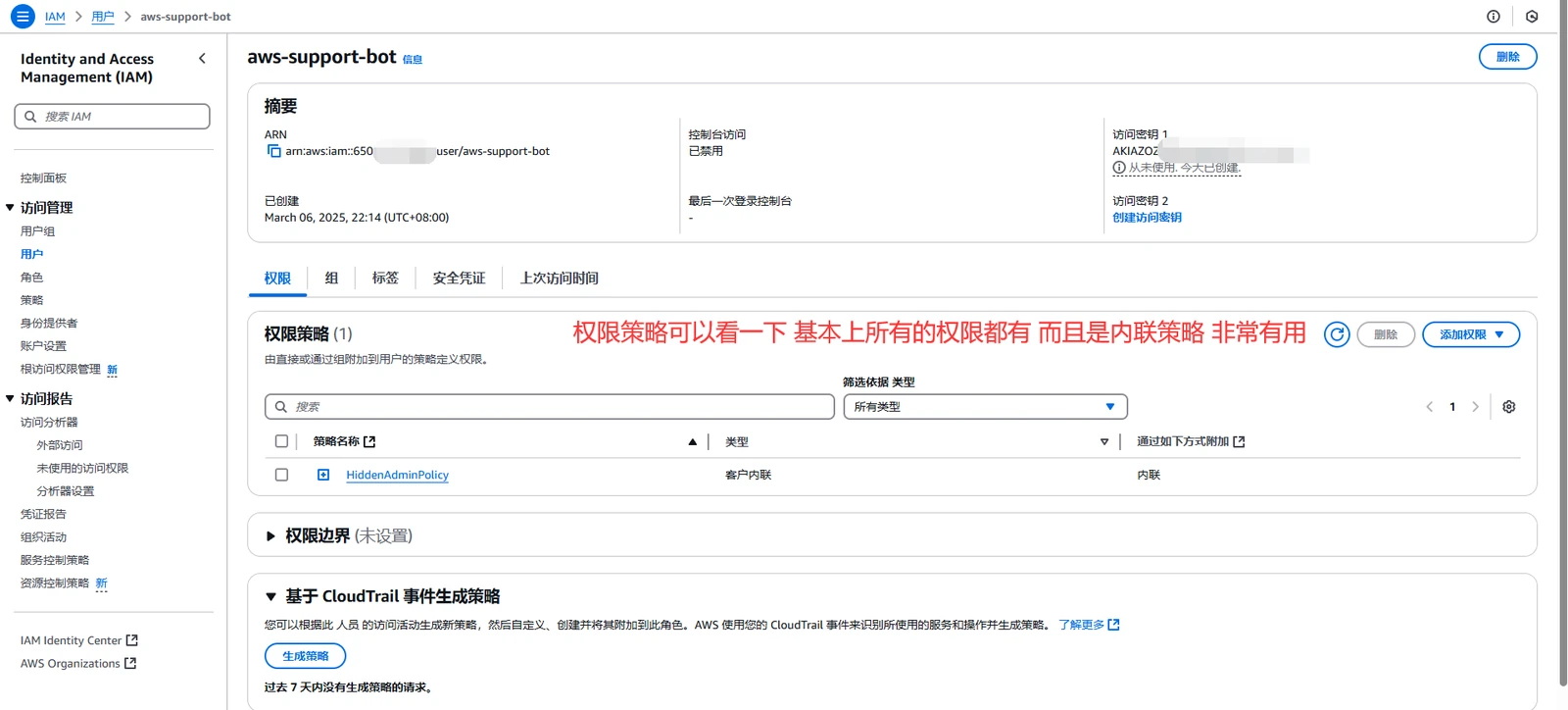The height and width of the screenshot is (710, 1568).
Task: Switch to the 权限 tab
Action: [x=277, y=279]
